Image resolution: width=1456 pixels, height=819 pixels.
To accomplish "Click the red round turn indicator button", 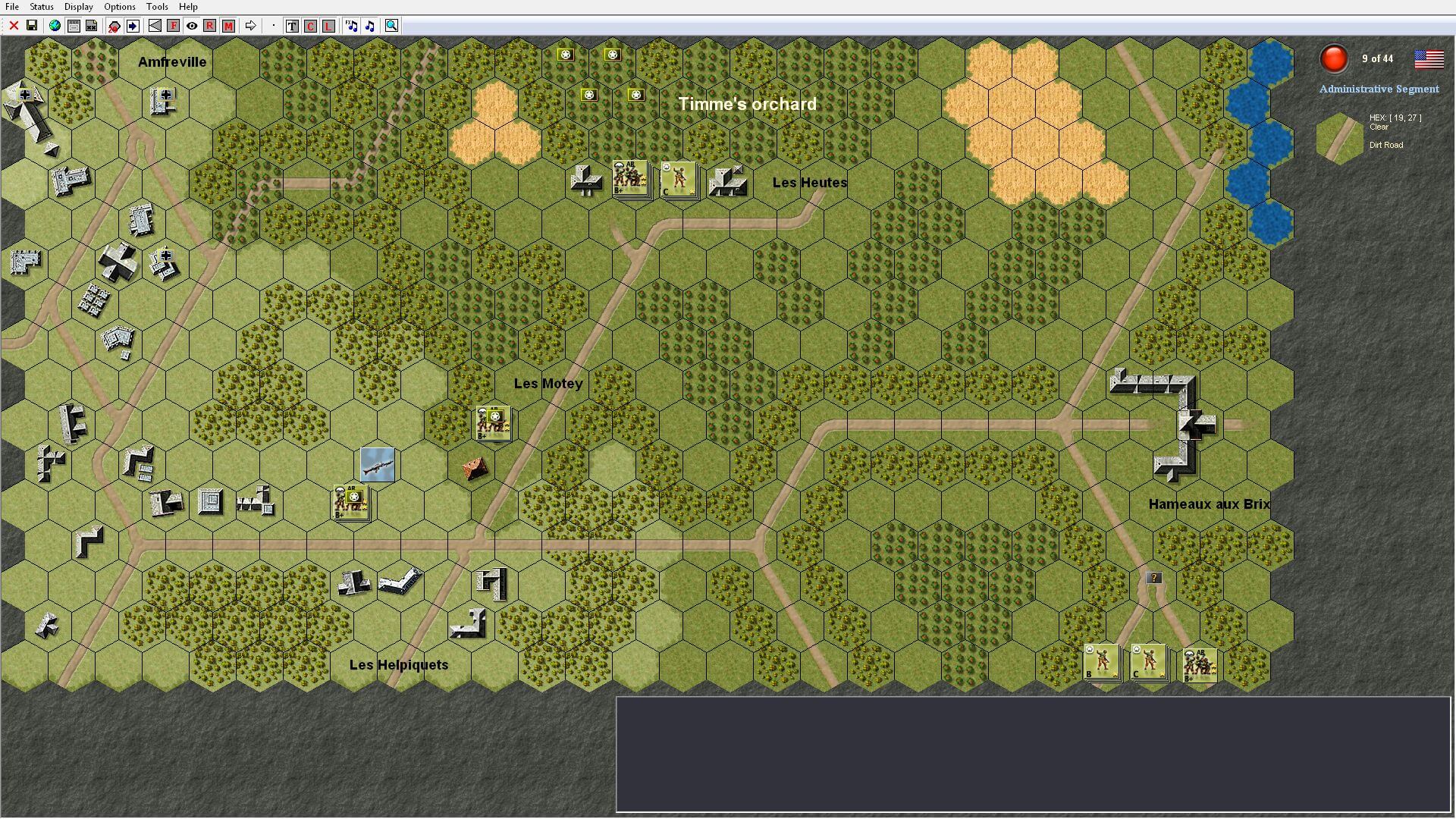I will [x=1334, y=58].
